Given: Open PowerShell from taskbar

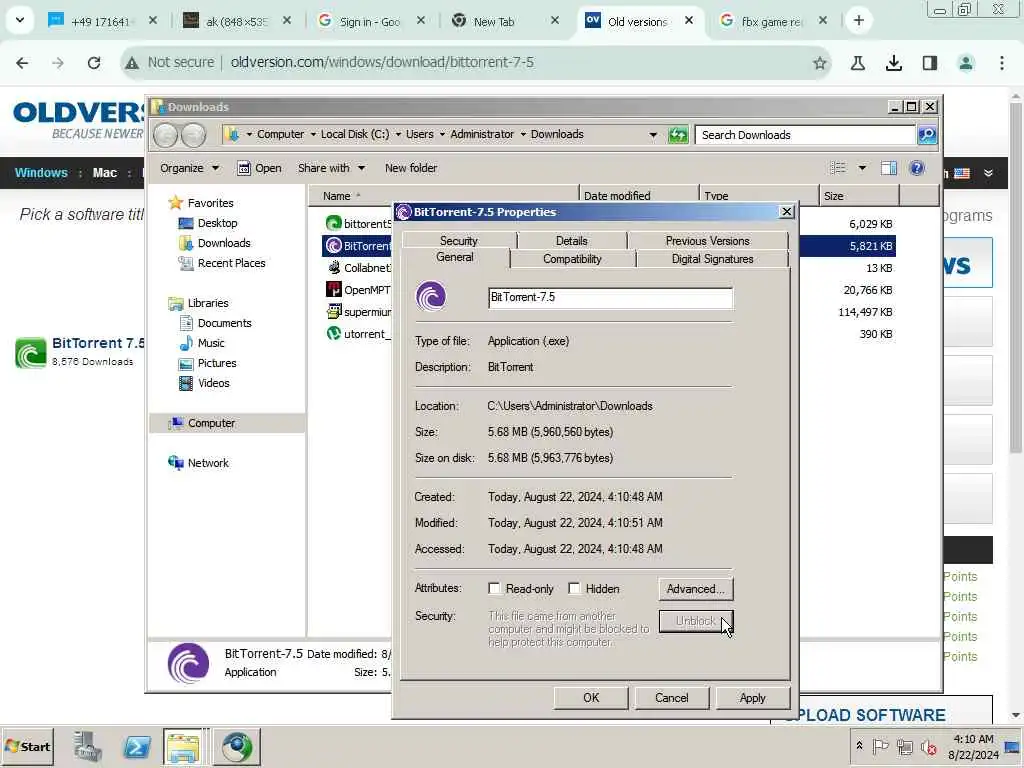Looking at the screenshot, I should pyautogui.click(x=136, y=747).
